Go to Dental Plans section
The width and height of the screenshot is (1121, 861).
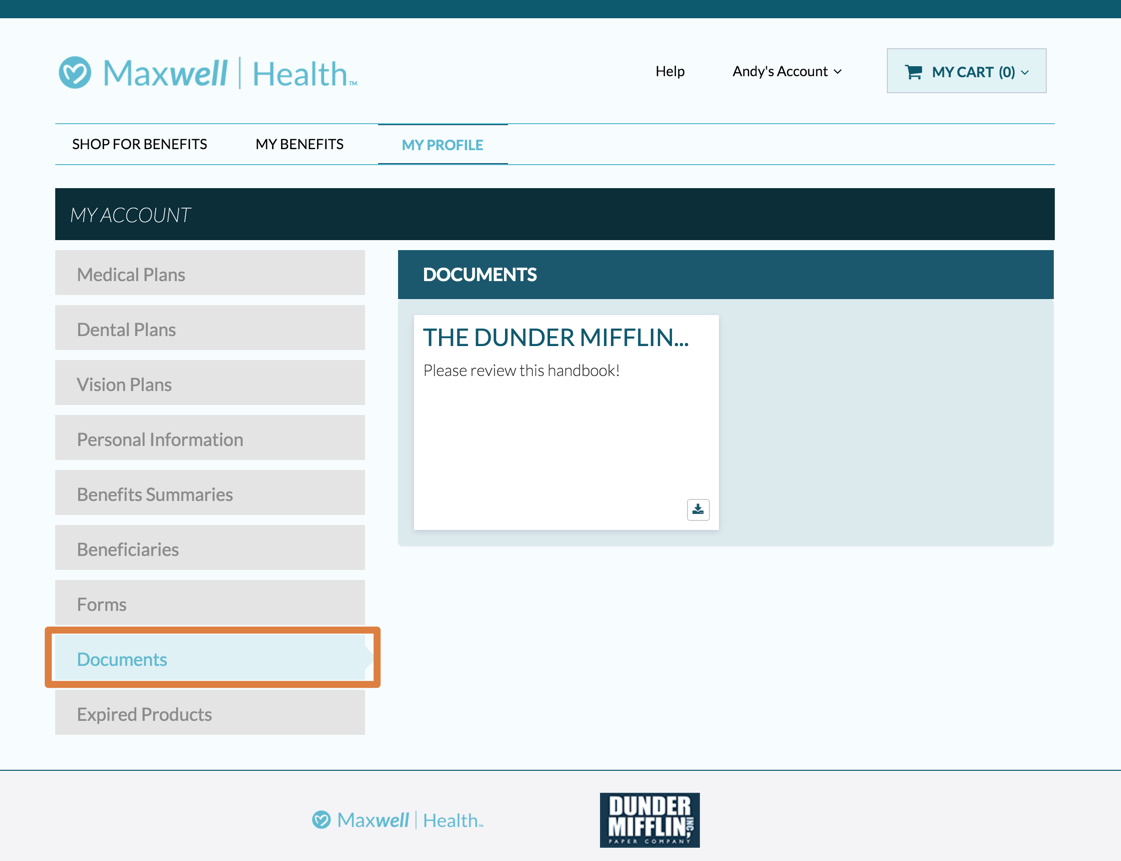(210, 329)
